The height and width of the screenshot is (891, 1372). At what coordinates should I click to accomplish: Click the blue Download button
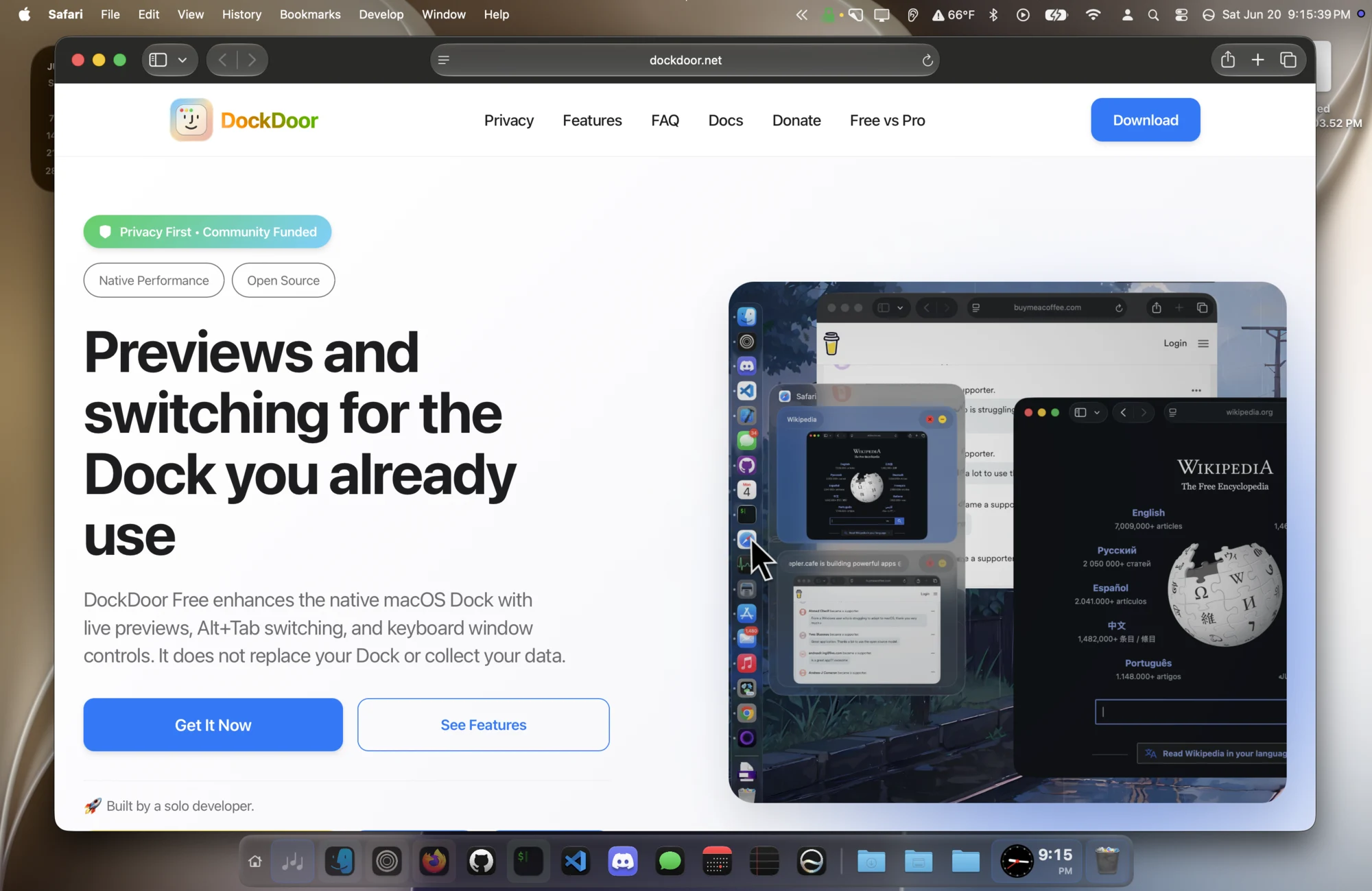pos(1146,120)
